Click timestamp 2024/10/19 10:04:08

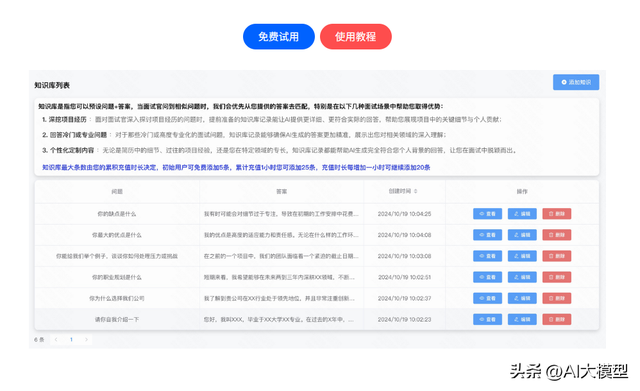point(404,235)
